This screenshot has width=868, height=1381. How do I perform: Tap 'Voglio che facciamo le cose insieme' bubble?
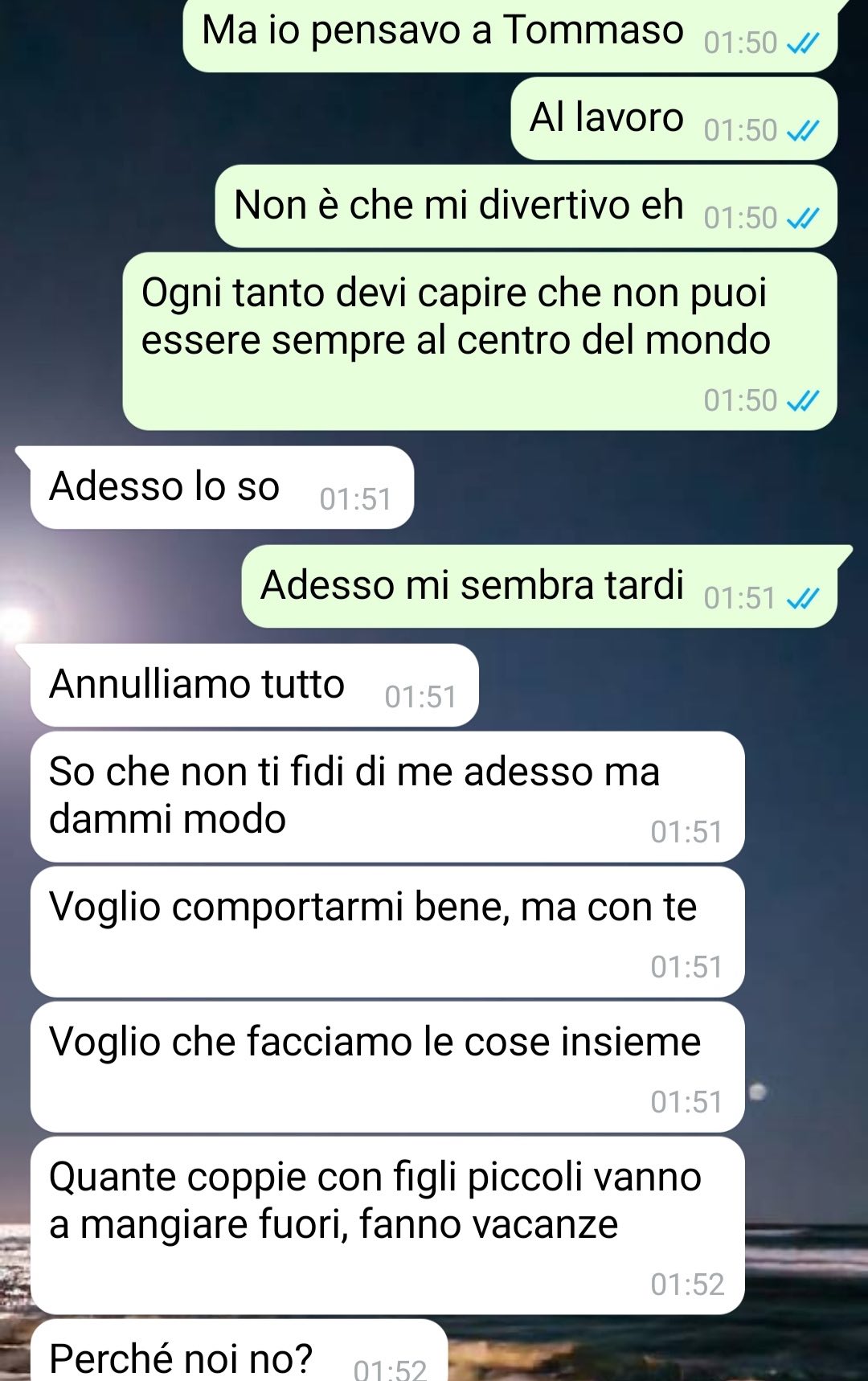point(387,1067)
